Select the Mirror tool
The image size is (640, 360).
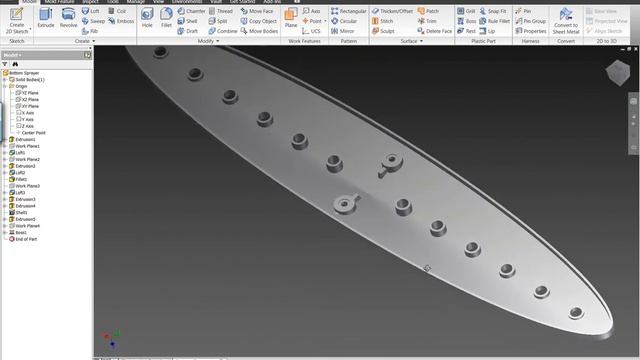point(342,31)
